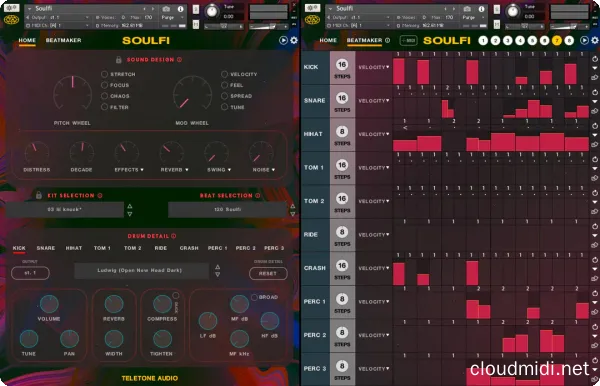Viewport: 600px width, 386px height.
Task: Click the st. 1 output button
Action: 30,273
